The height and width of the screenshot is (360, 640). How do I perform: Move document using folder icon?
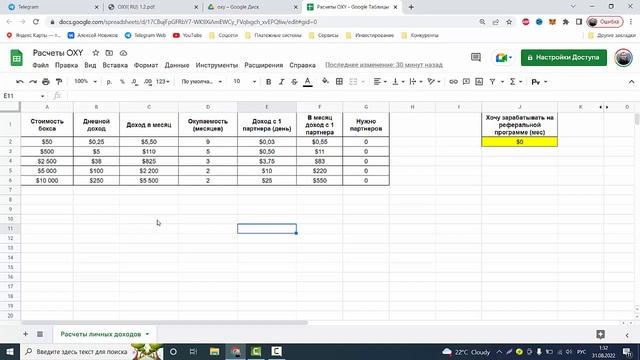pos(109,53)
